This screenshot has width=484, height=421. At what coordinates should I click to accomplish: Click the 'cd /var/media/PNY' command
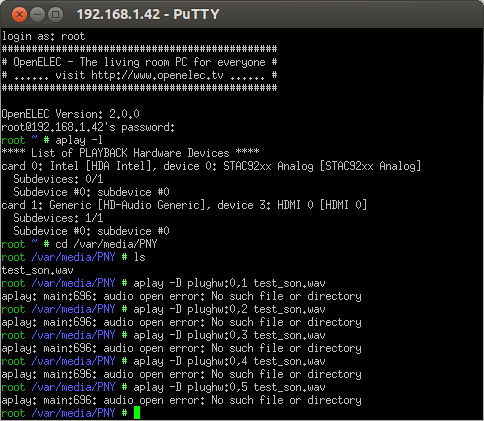(106, 244)
